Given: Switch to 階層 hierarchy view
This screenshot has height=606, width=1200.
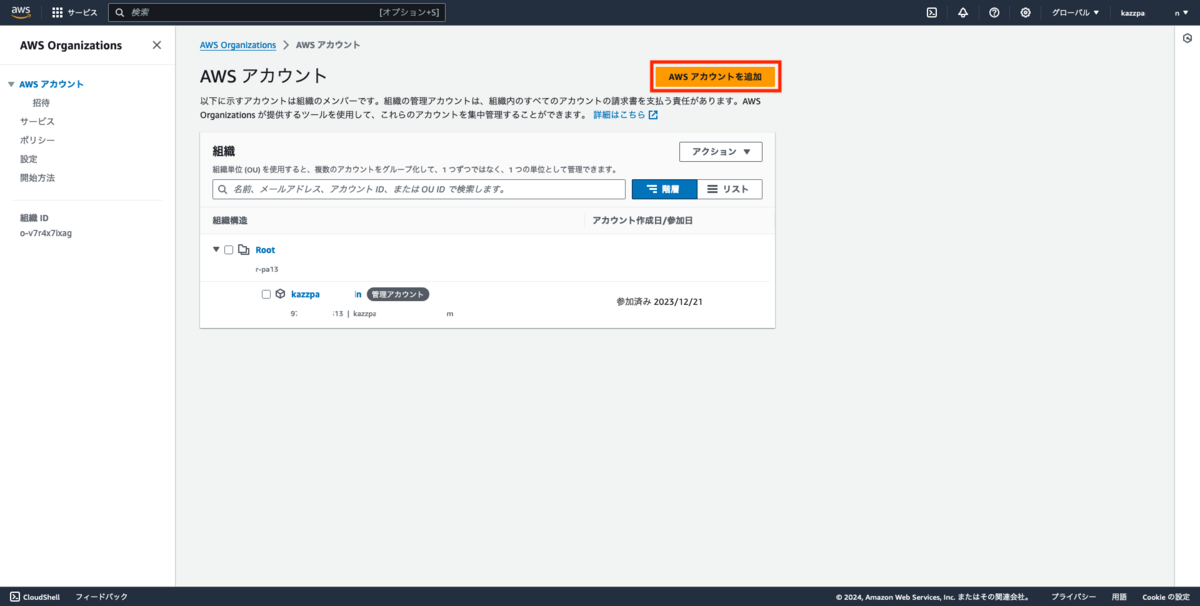Looking at the screenshot, I should (664, 189).
